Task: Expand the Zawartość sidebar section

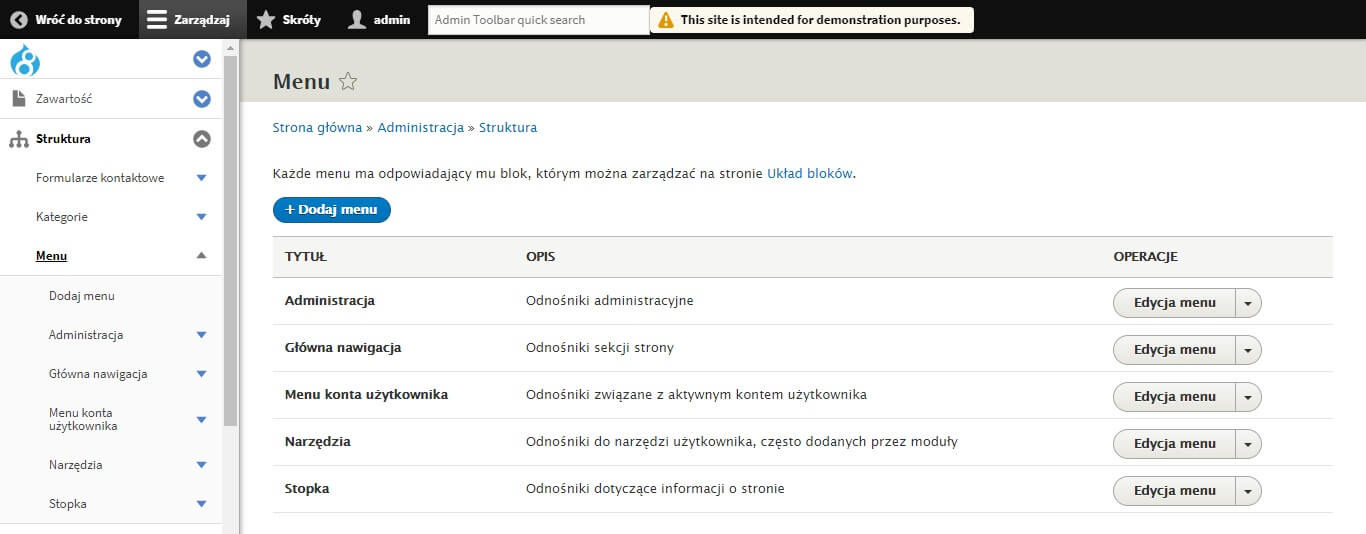Action: (202, 99)
